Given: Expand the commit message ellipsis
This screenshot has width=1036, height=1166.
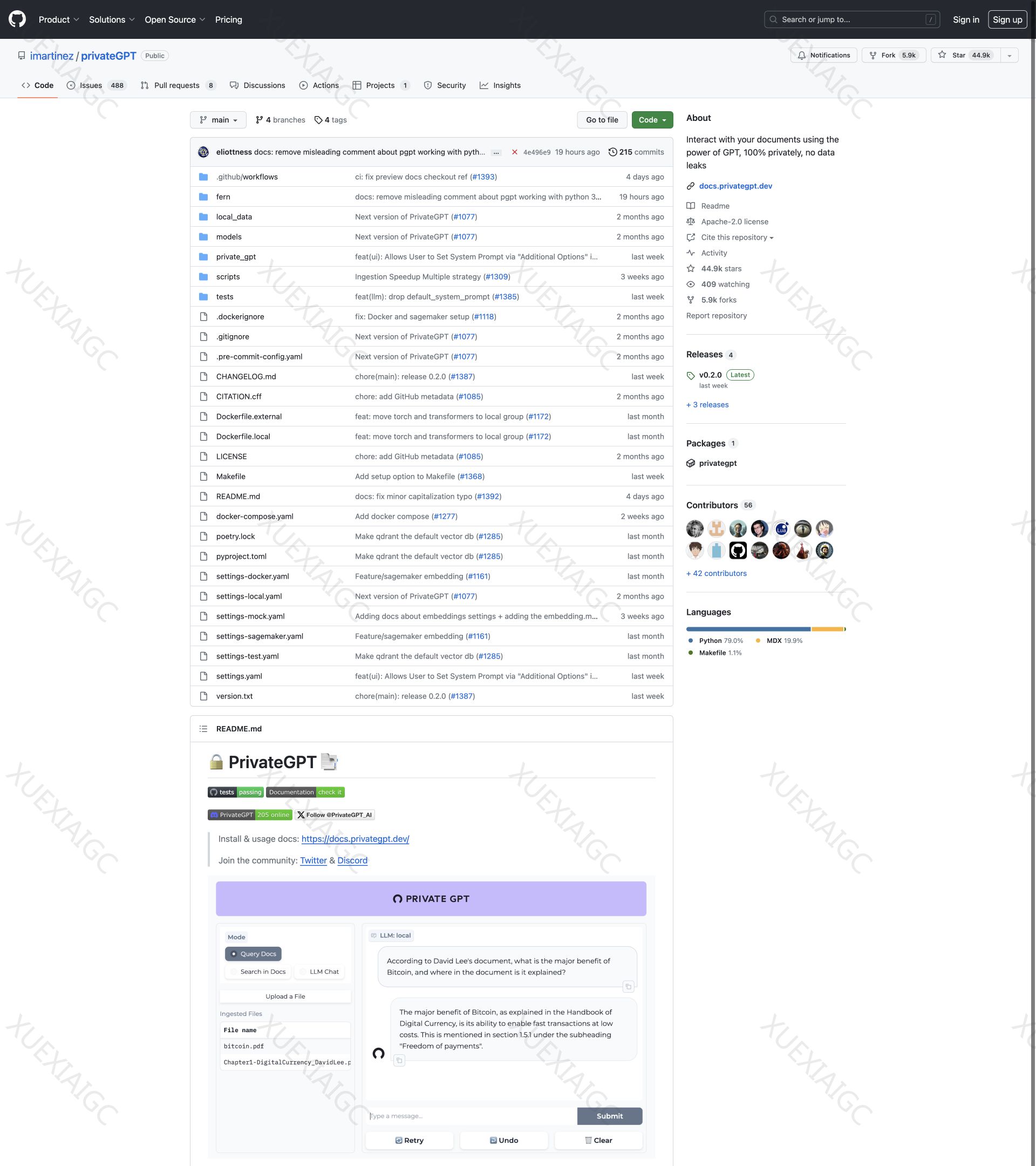Looking at the screenshot, I should pyautogui.click(x=496, y=152).
